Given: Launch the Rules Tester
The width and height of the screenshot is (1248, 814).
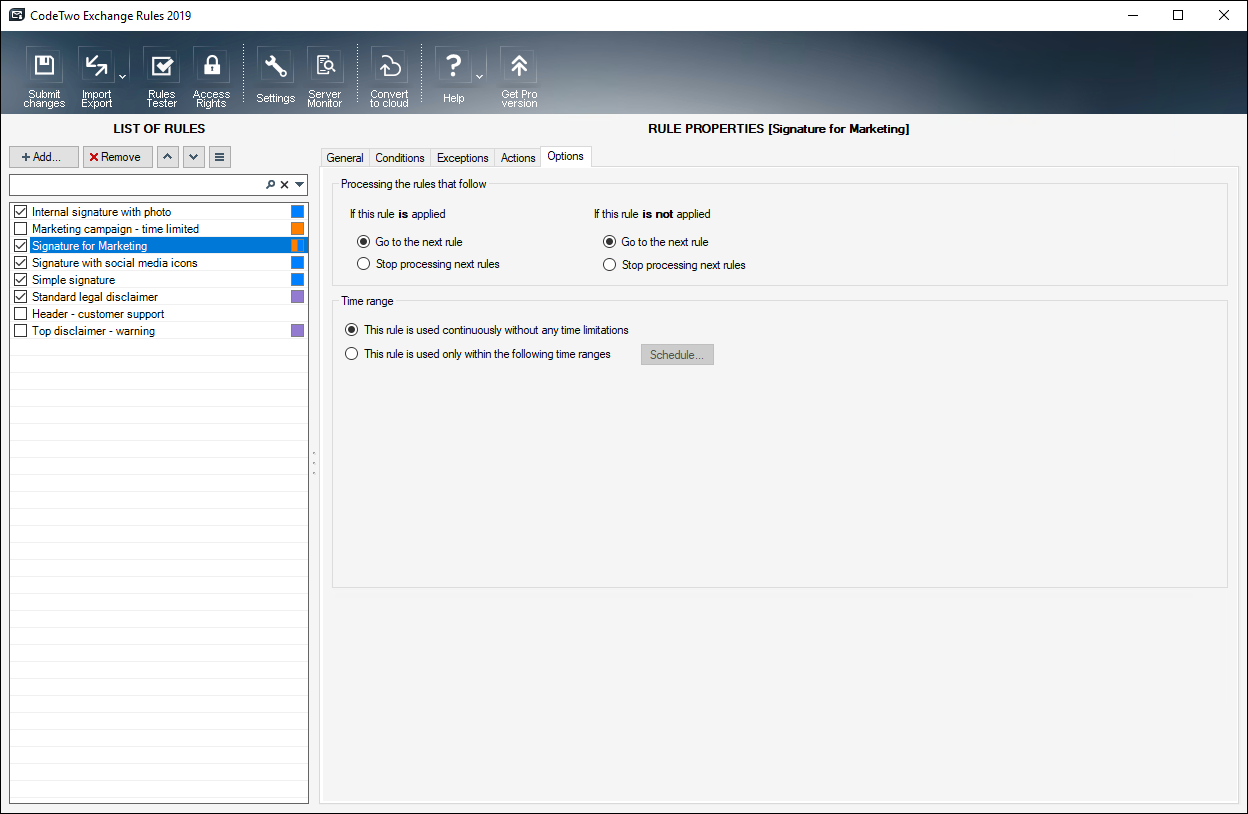Looking at the screenshot, I should pos(161,66).
